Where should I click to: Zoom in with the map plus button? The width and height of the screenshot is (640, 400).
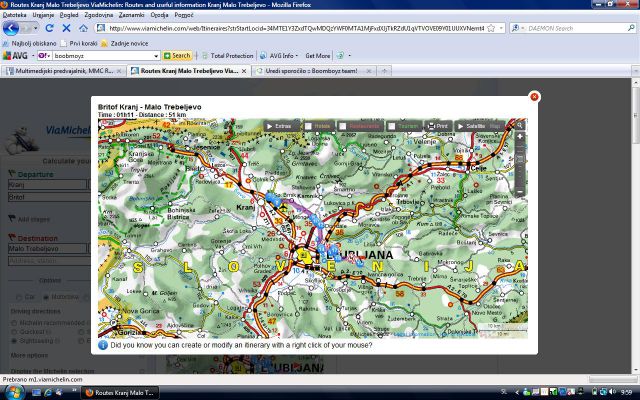[520, 137]
